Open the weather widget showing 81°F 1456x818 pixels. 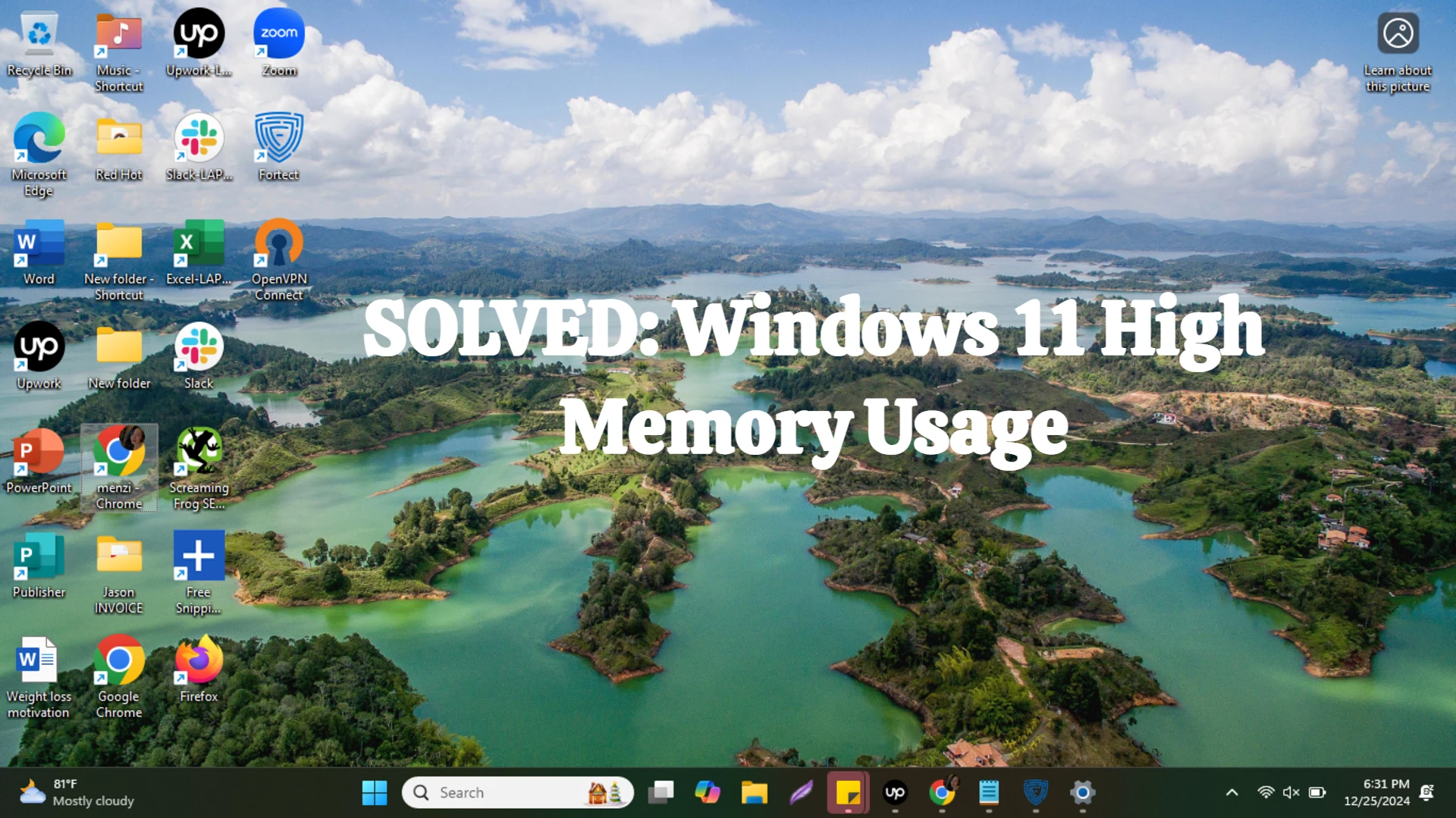click(x=76, y=792)
